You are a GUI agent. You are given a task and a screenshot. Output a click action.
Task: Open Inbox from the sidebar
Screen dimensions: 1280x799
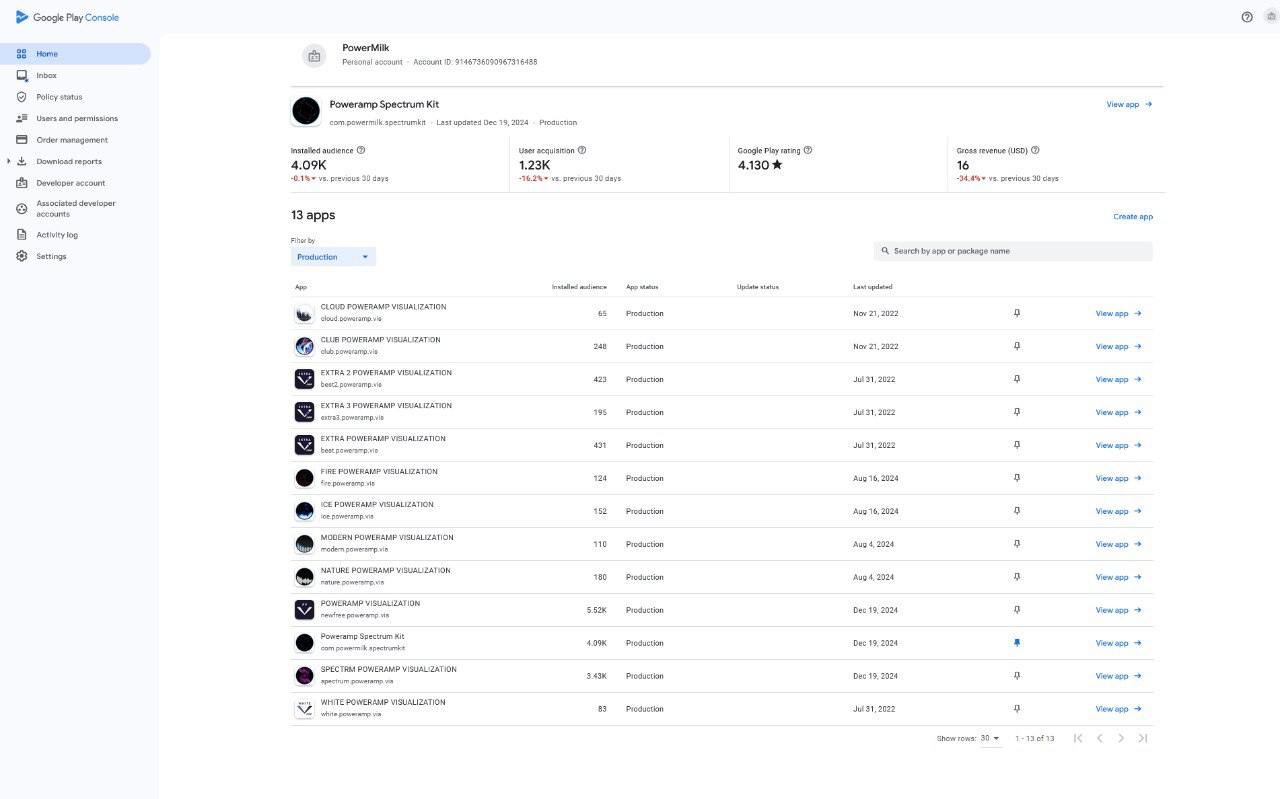pos(46,75)
